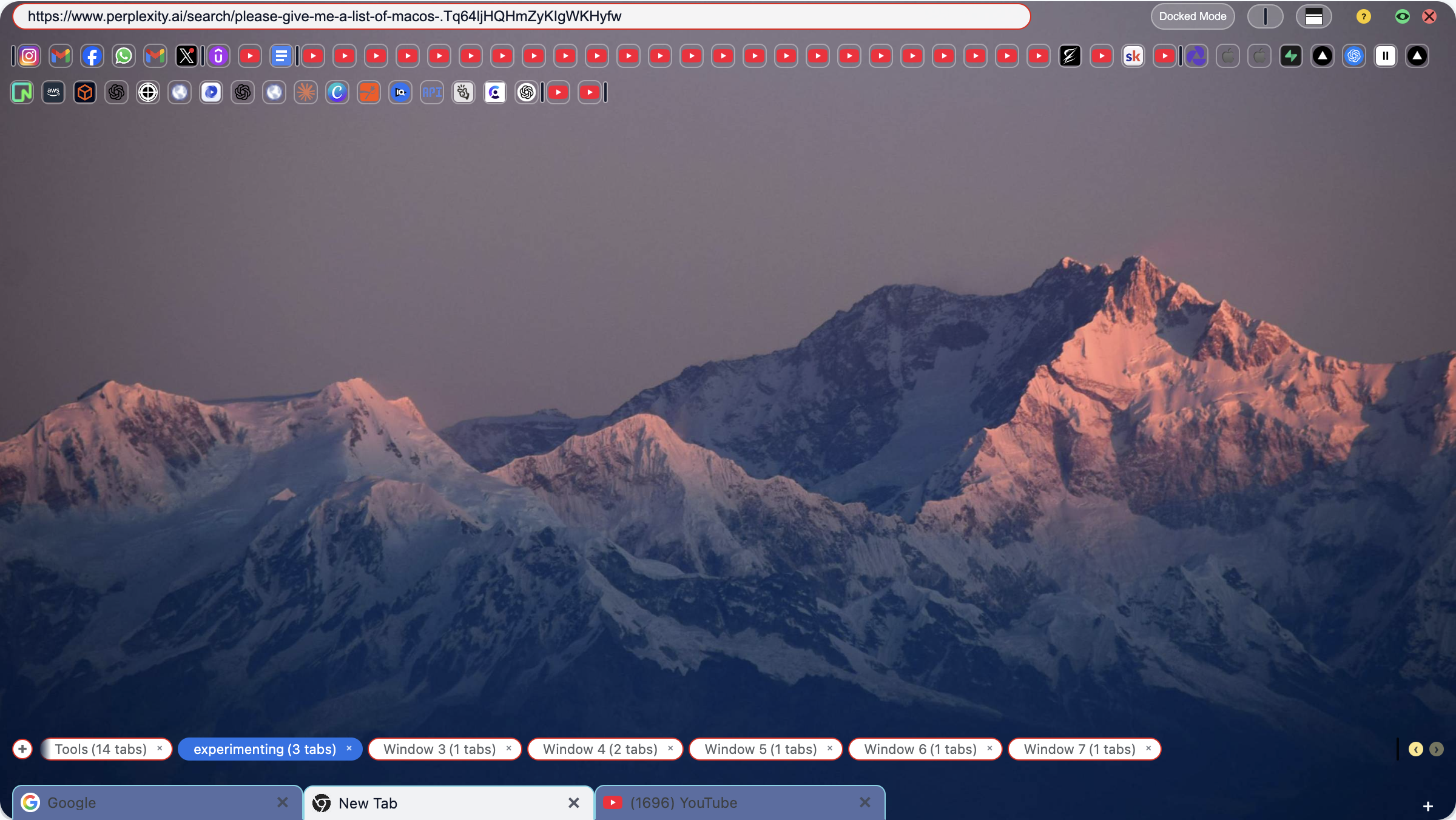Toggle the green eye visibility control
Image resolution: width=1456 pixels, height=820 pixels.
point(1402,16)
